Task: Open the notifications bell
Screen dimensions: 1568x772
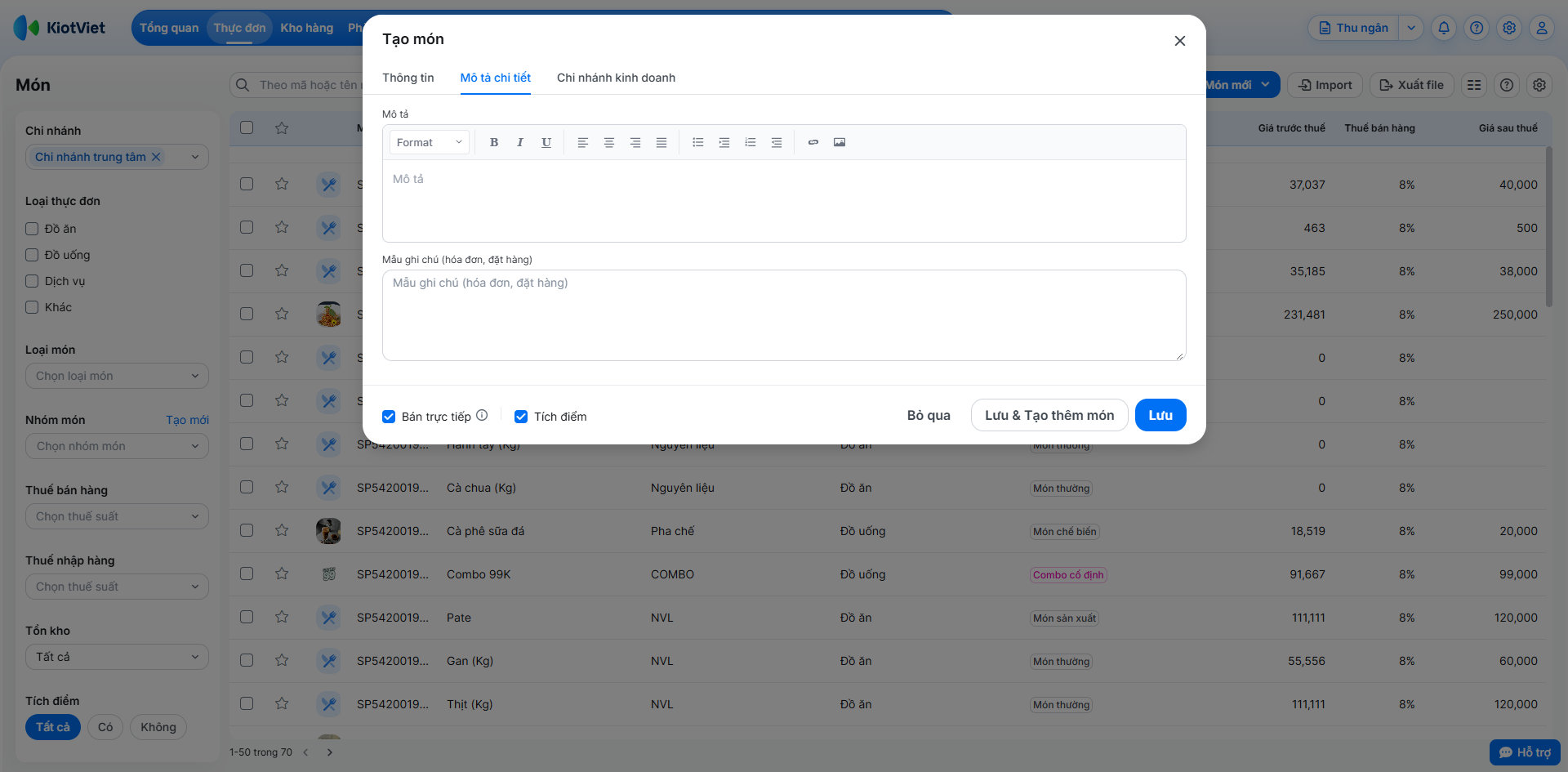Action: tap(1444, 28)
